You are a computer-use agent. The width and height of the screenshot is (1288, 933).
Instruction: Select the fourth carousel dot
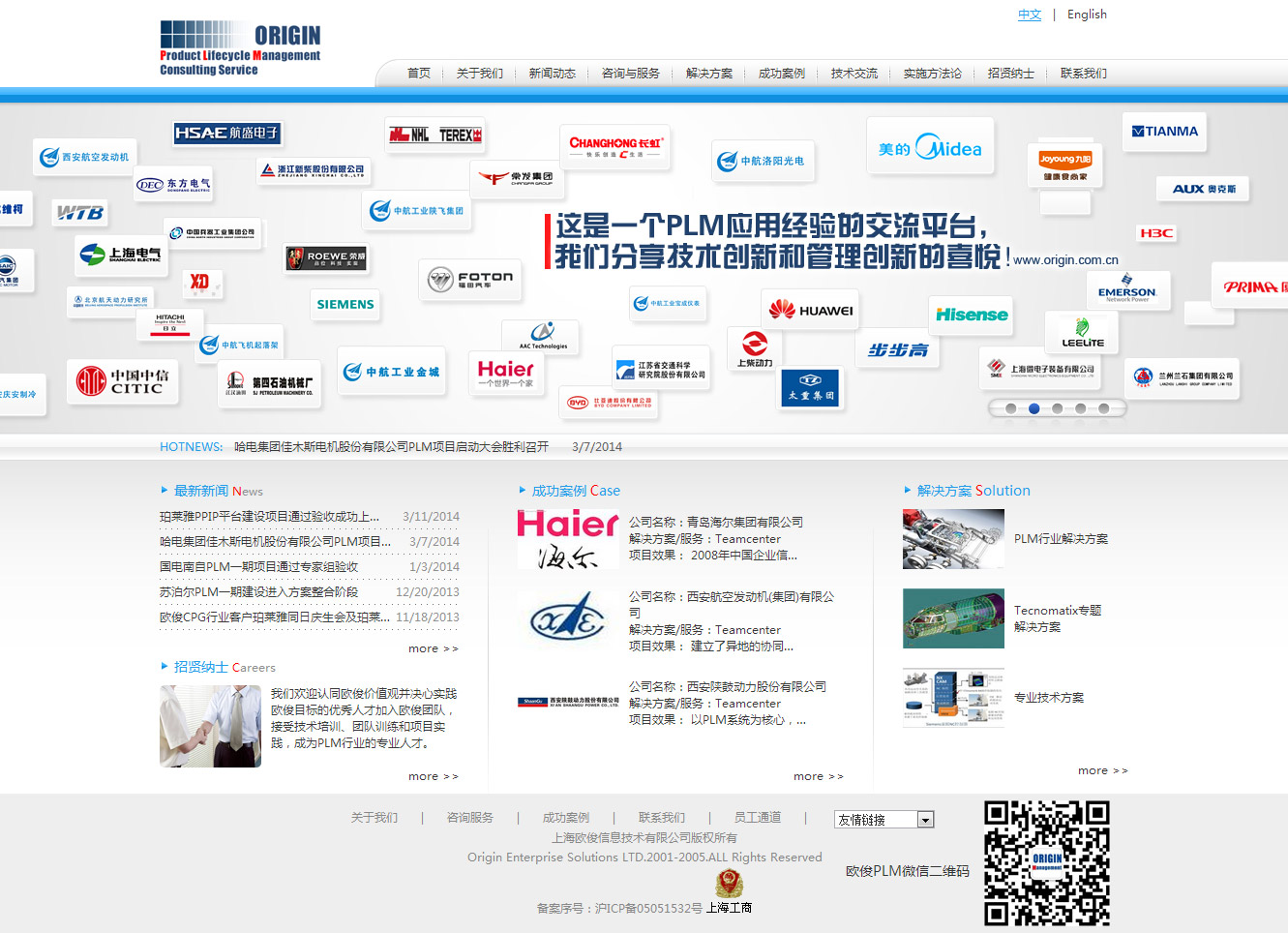point(1080,408)
